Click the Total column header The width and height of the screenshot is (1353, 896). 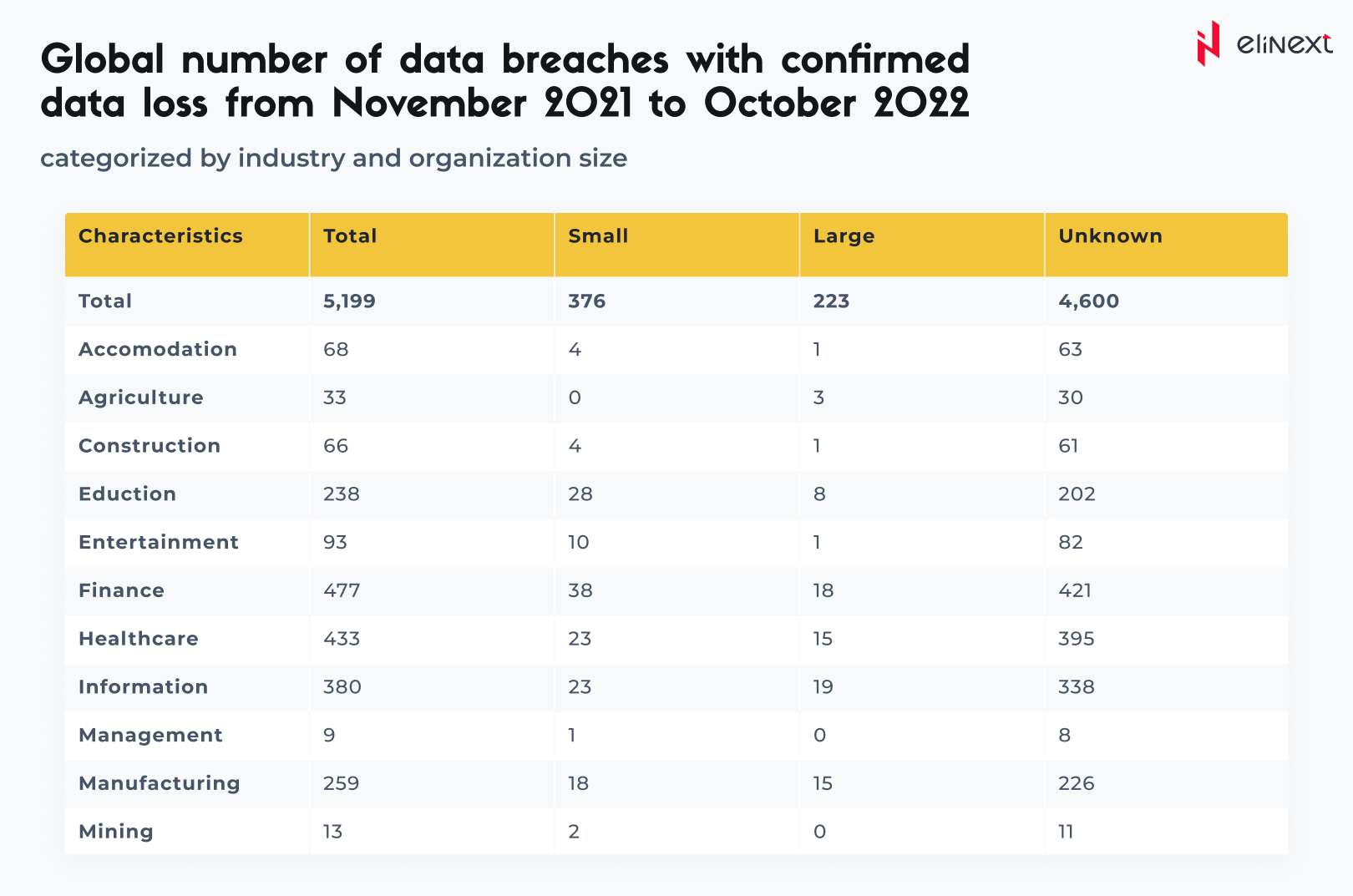pyautogui.click(x=350, y=236)
